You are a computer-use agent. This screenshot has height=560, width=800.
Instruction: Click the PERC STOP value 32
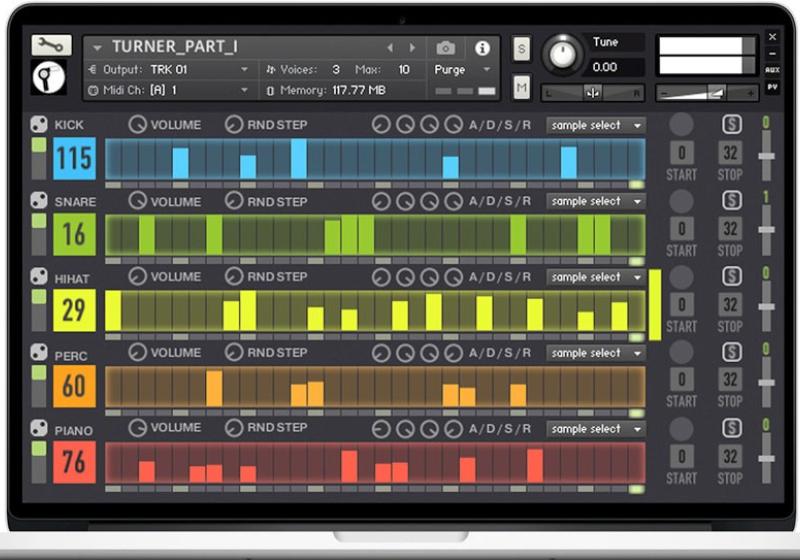click(731, 380)
